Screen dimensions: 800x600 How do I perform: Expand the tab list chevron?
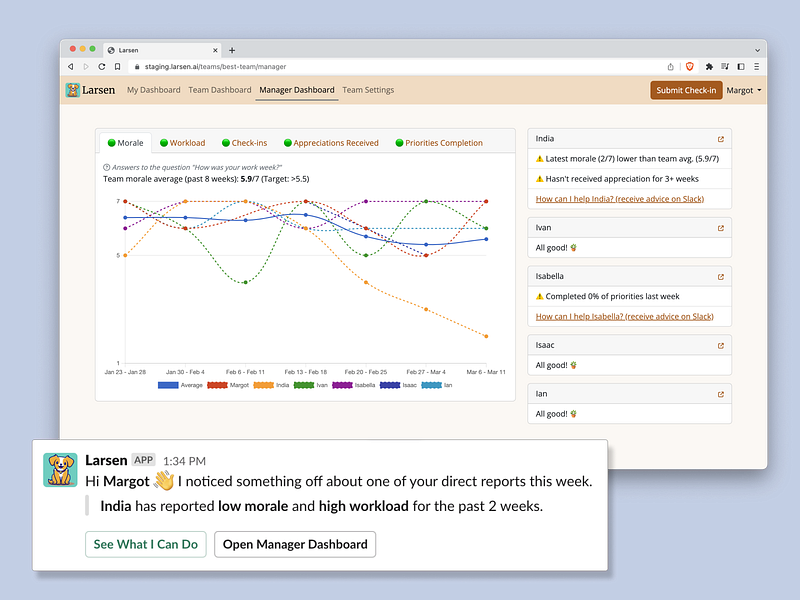pyautogui.click(x=757, y=50)
